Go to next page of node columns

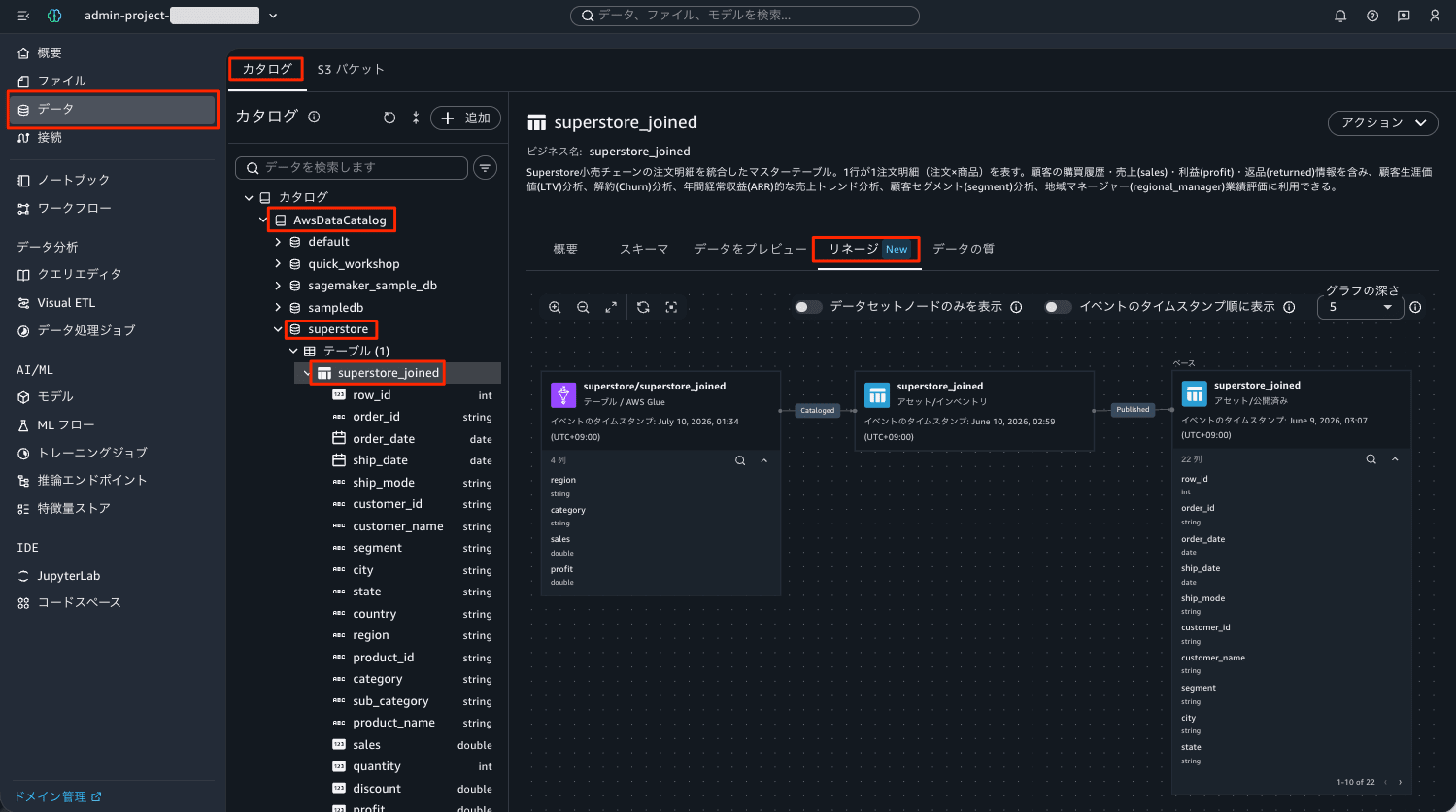pyautogui.click(x=1400, y=782)
